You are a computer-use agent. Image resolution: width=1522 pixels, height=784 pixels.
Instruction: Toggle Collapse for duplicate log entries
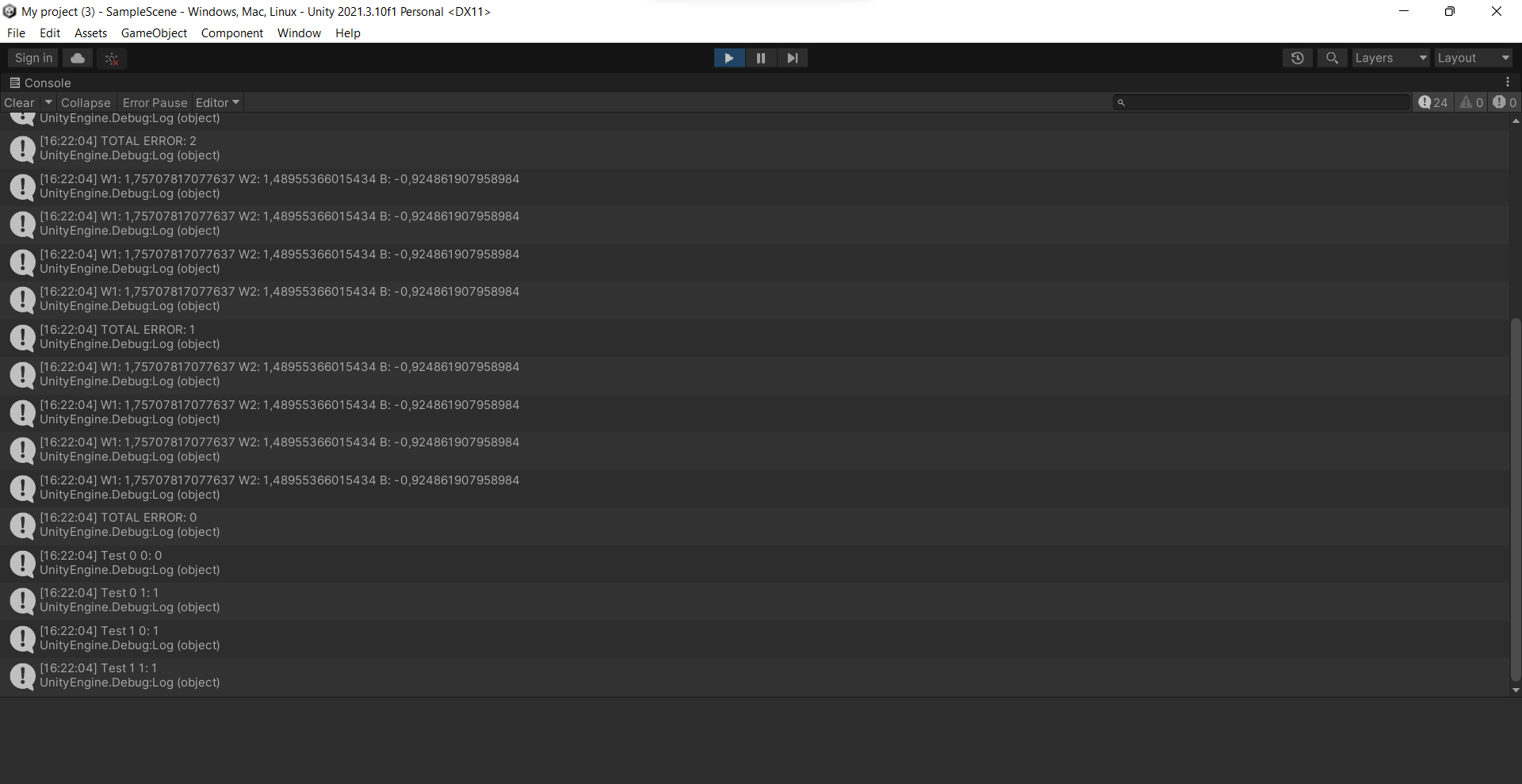[85, 102]
